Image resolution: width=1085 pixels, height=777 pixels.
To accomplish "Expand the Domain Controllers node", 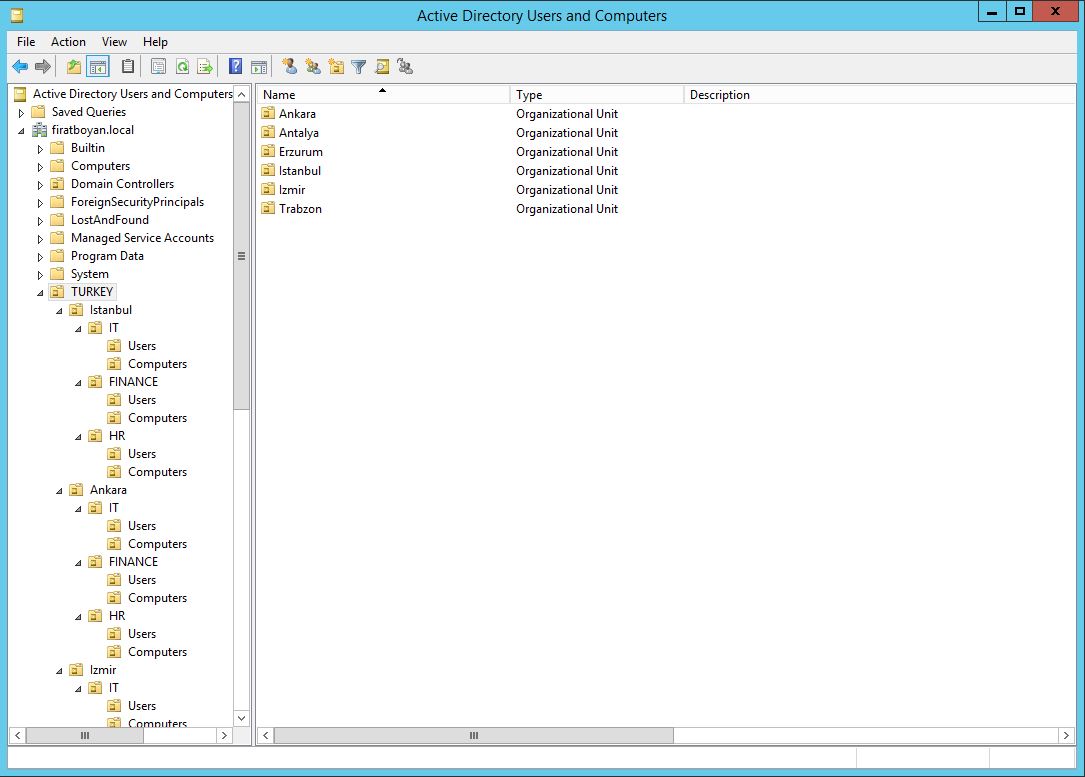I will tap(40, 184).
